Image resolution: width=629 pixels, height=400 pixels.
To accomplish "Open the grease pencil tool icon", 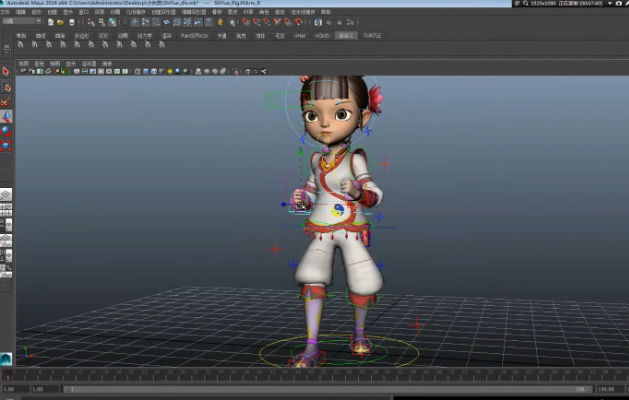I will point(64,71).
